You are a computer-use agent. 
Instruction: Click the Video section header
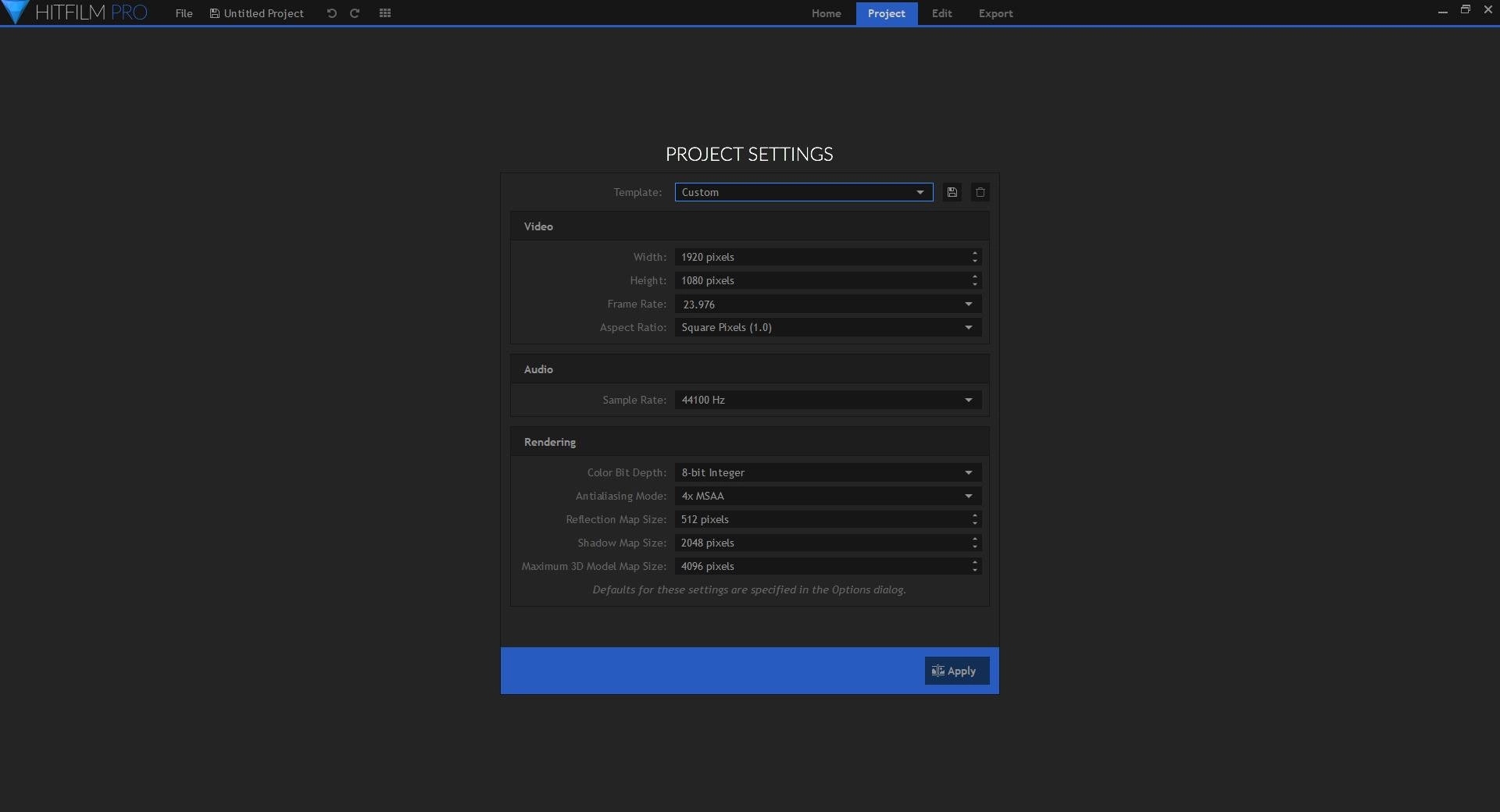click(750, 226)
